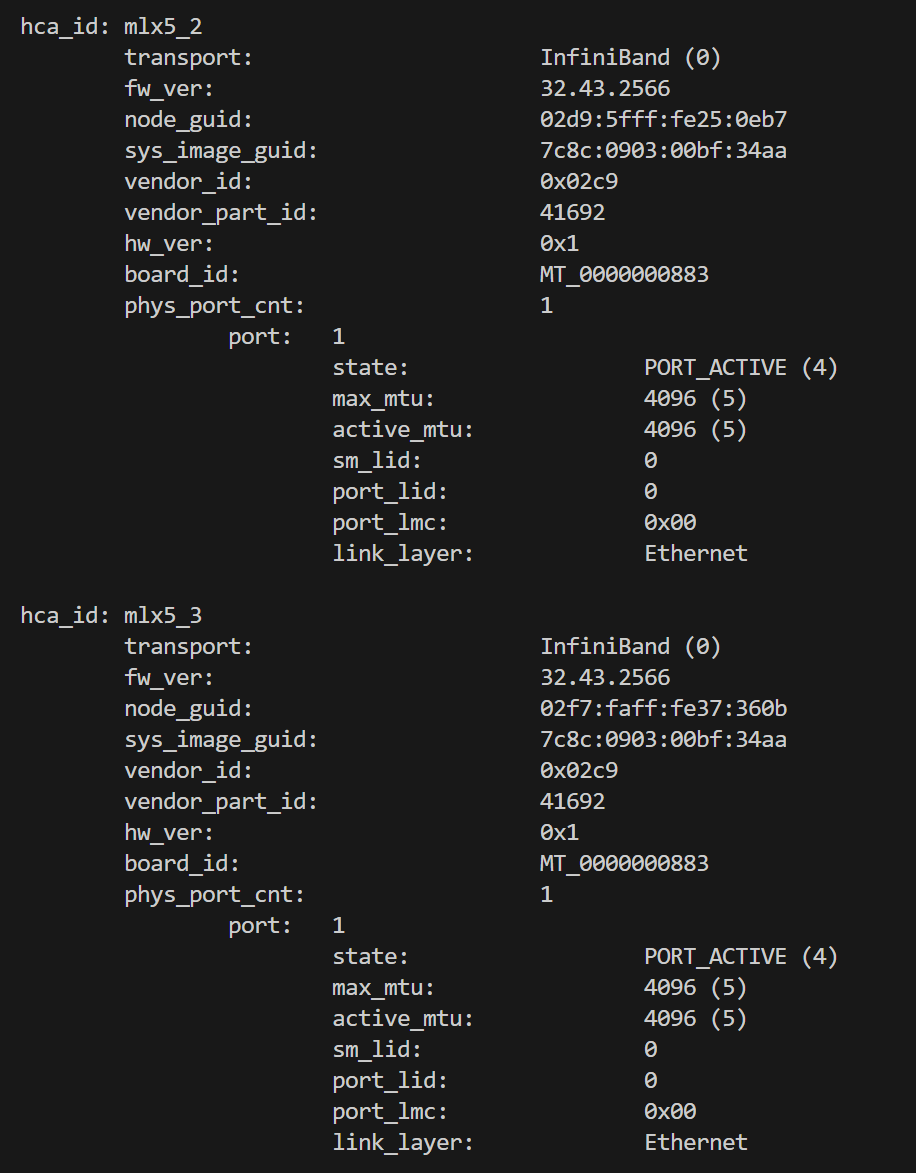This screenshot has height=1173, width=916.
Task: Click active_mtu label under mlx5_2
Action: tap(403, 430)
